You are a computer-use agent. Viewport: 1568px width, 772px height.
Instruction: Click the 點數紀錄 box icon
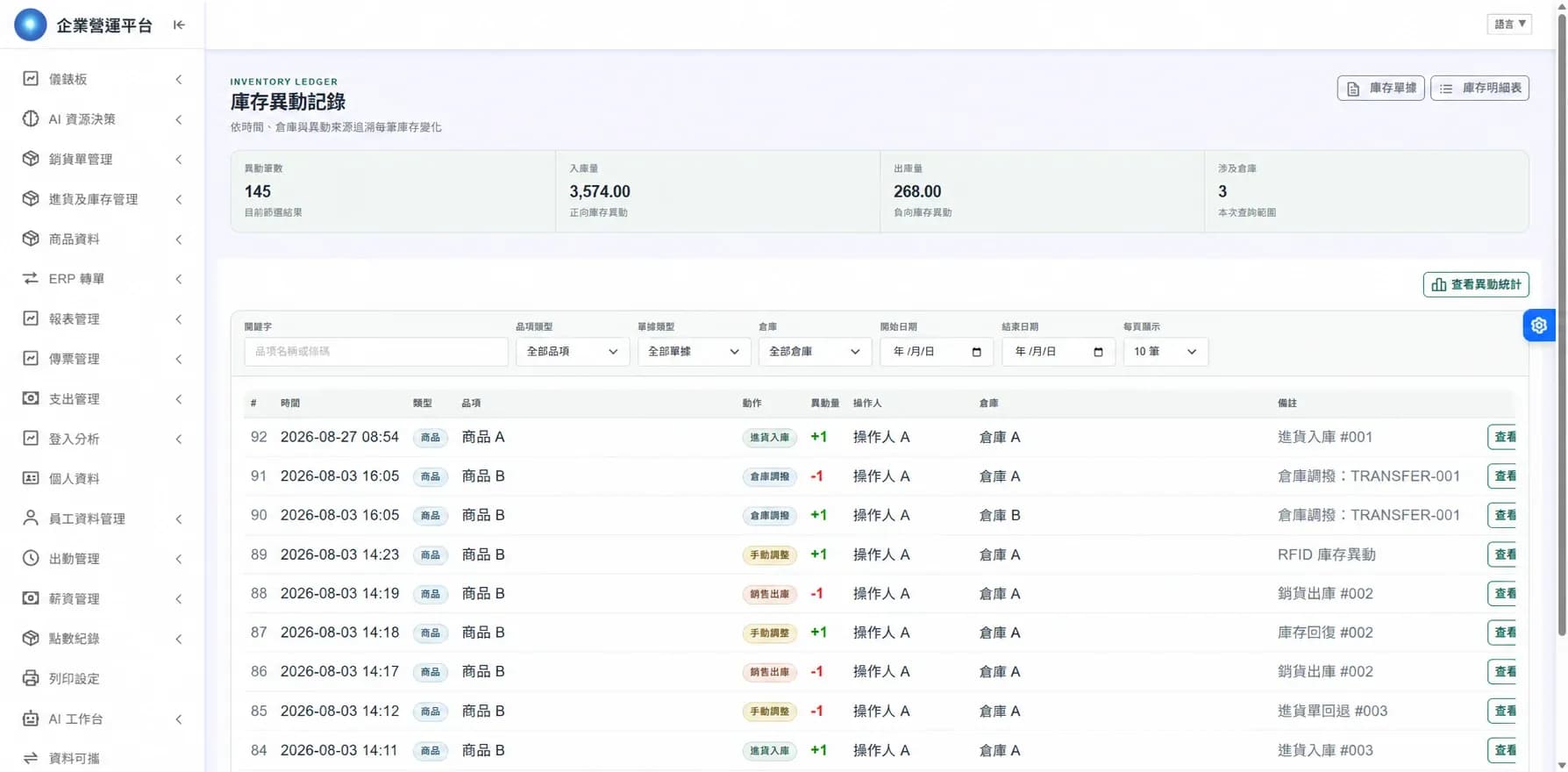pos(31,638)
